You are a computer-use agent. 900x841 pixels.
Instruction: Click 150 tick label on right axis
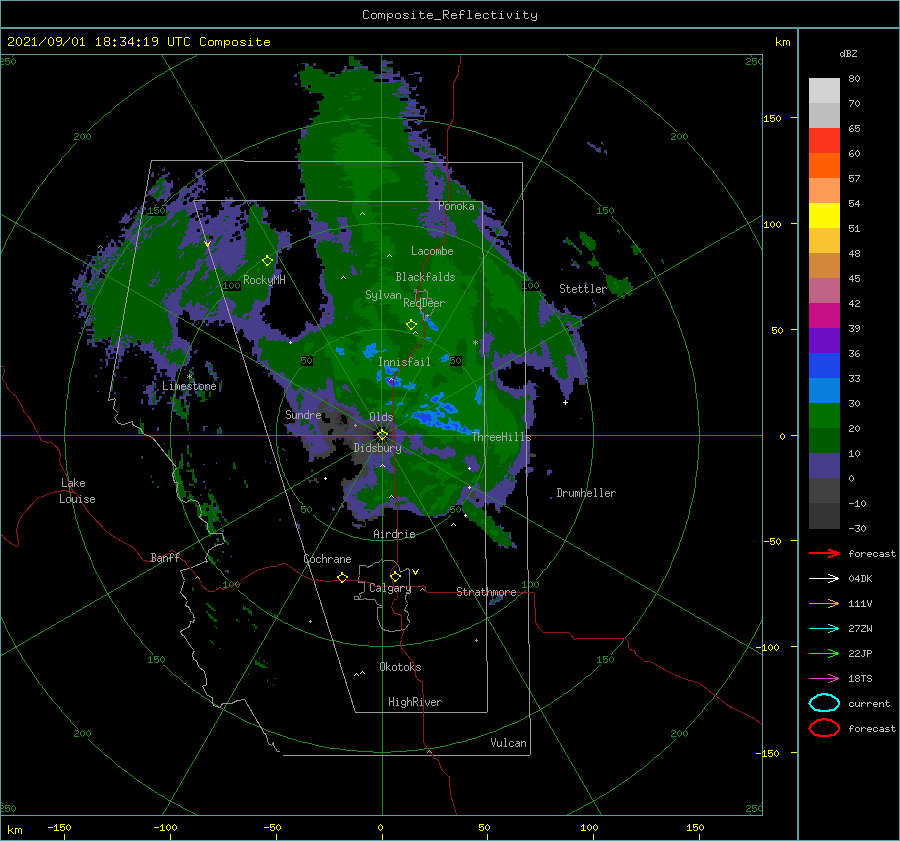(x=772, y=118)
